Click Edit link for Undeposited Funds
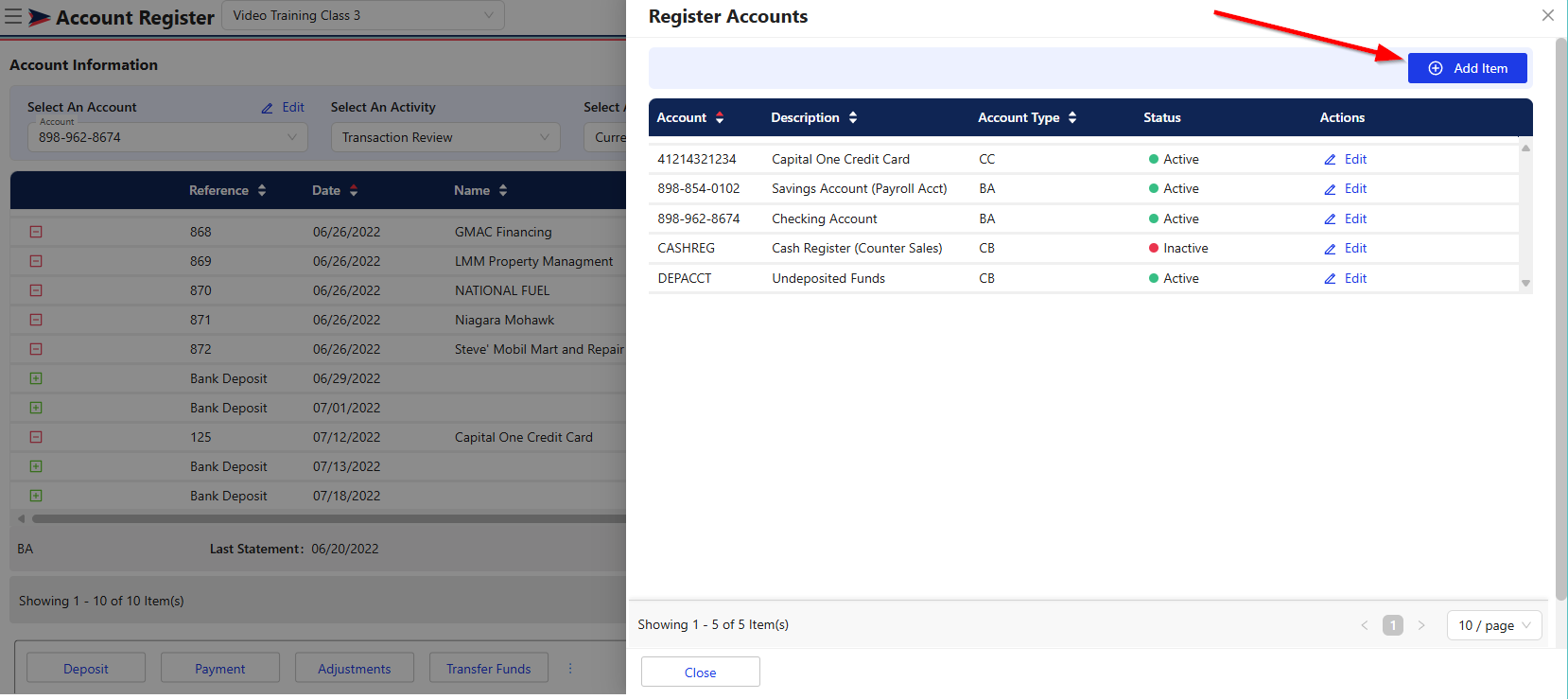This screenshot has width=1568, height=699. point(1355,278)
